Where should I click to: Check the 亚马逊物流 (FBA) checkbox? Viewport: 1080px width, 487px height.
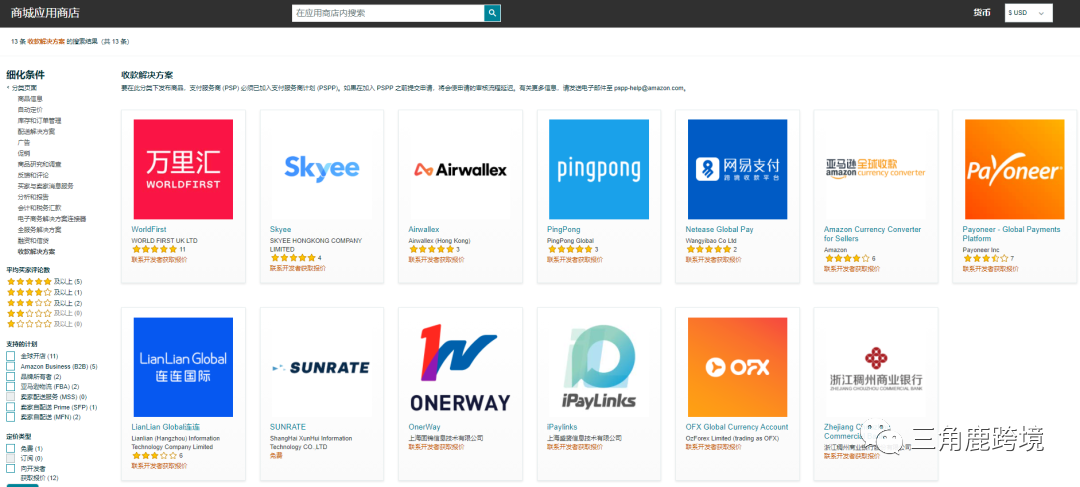click(10, 386)
